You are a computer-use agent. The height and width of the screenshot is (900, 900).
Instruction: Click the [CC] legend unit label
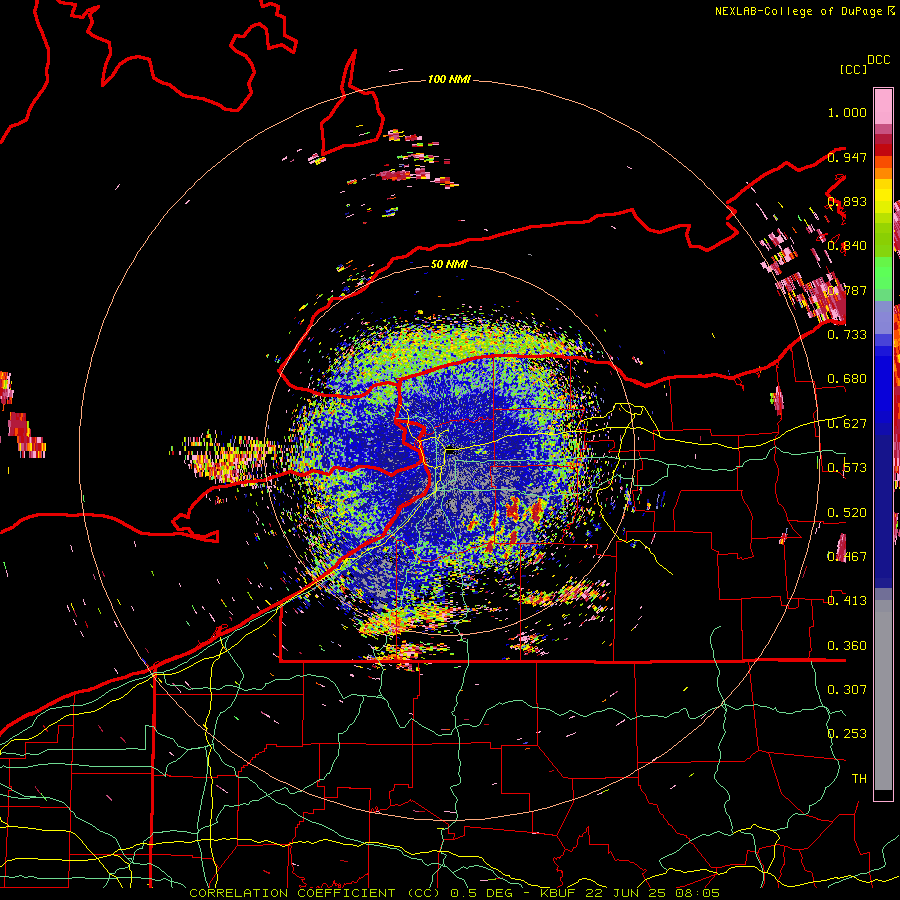point(854,69)
